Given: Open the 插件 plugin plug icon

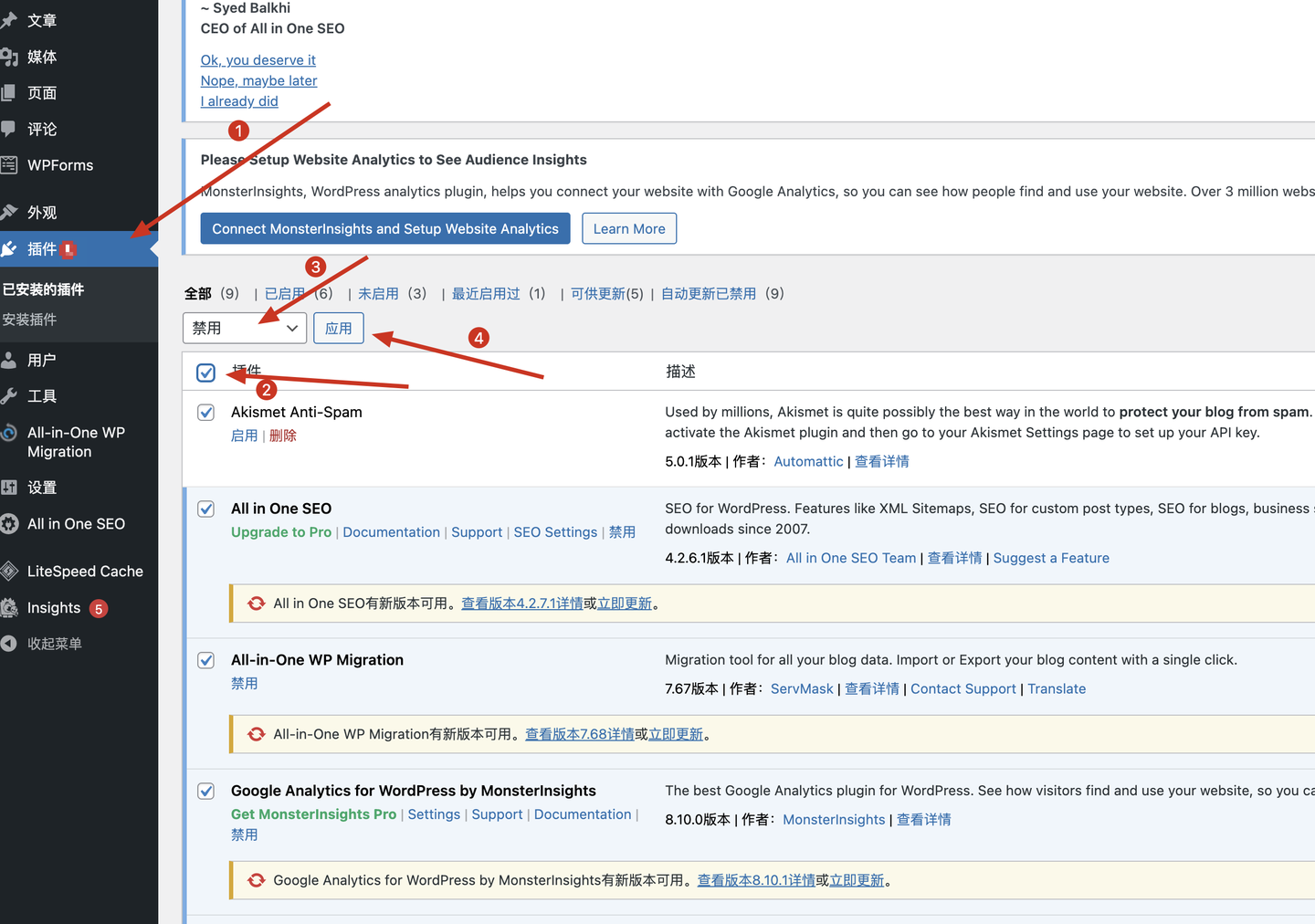Looking at the screenshot, I should [9, 248].
